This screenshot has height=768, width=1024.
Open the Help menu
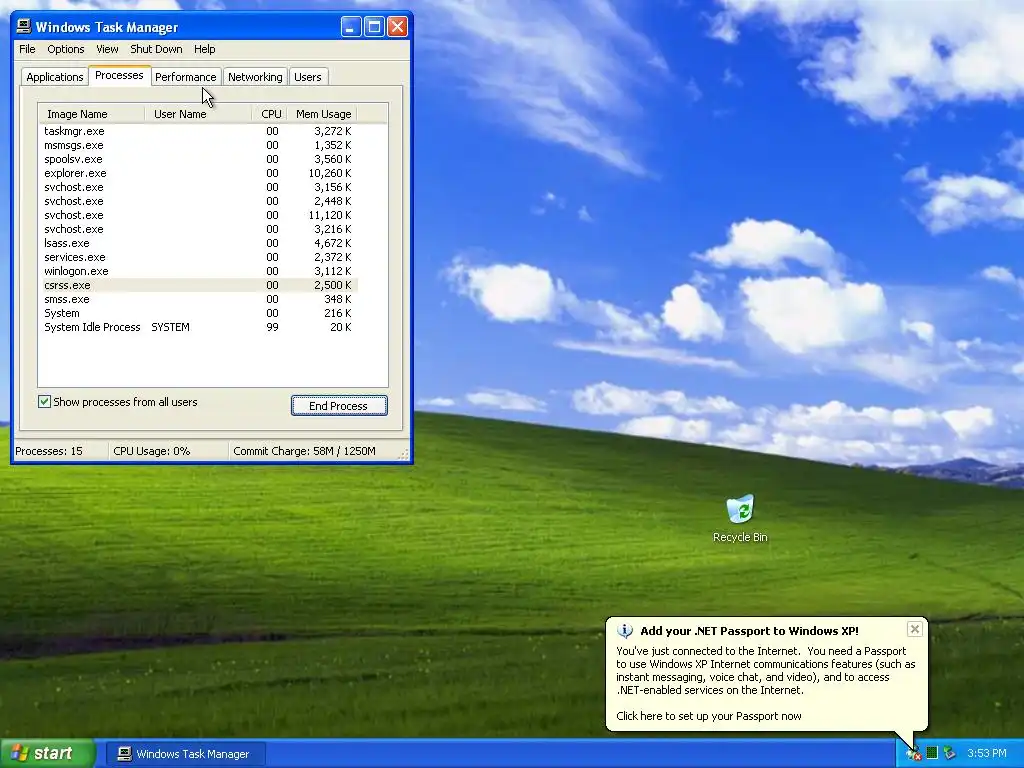(204, 49)
